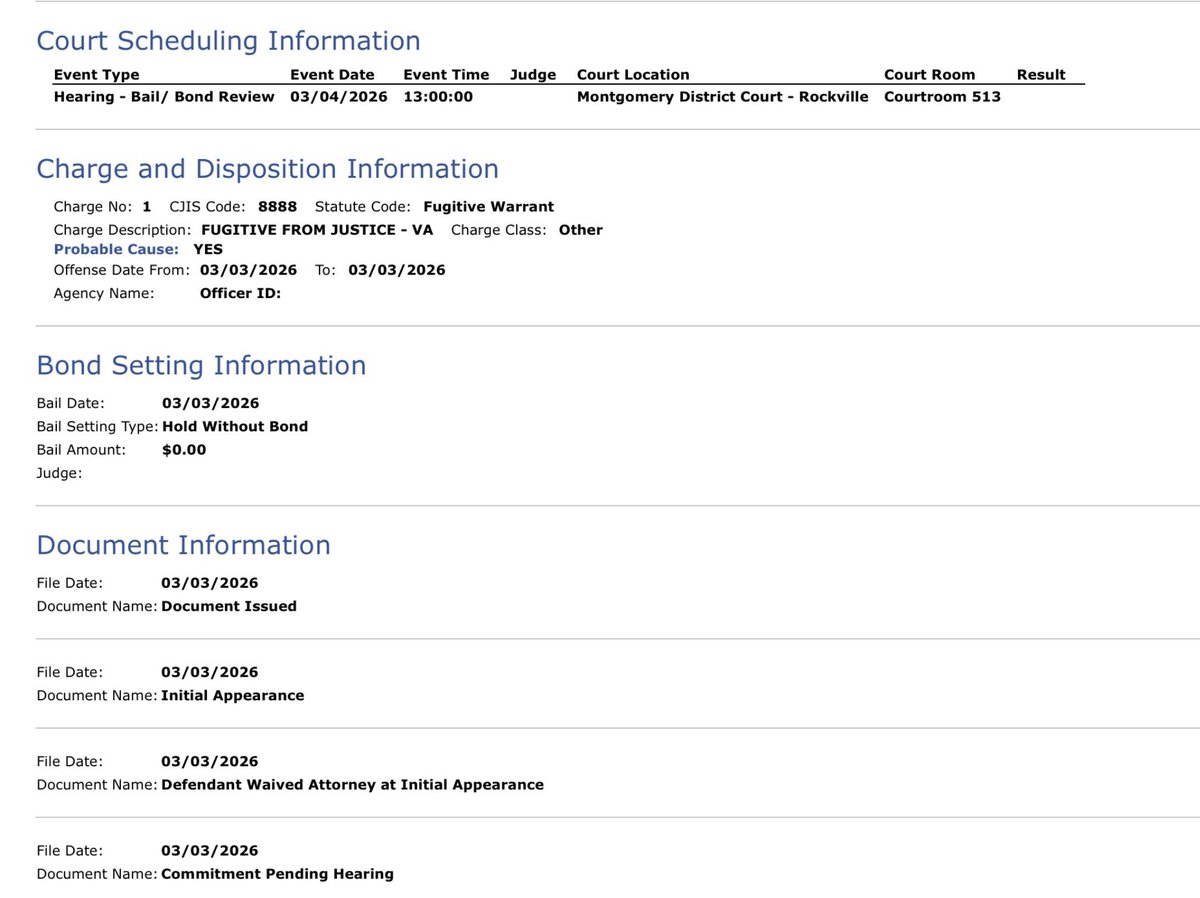Click the Officer ID label
This screenshot has height=898, width=1200.
coord(241,294)
